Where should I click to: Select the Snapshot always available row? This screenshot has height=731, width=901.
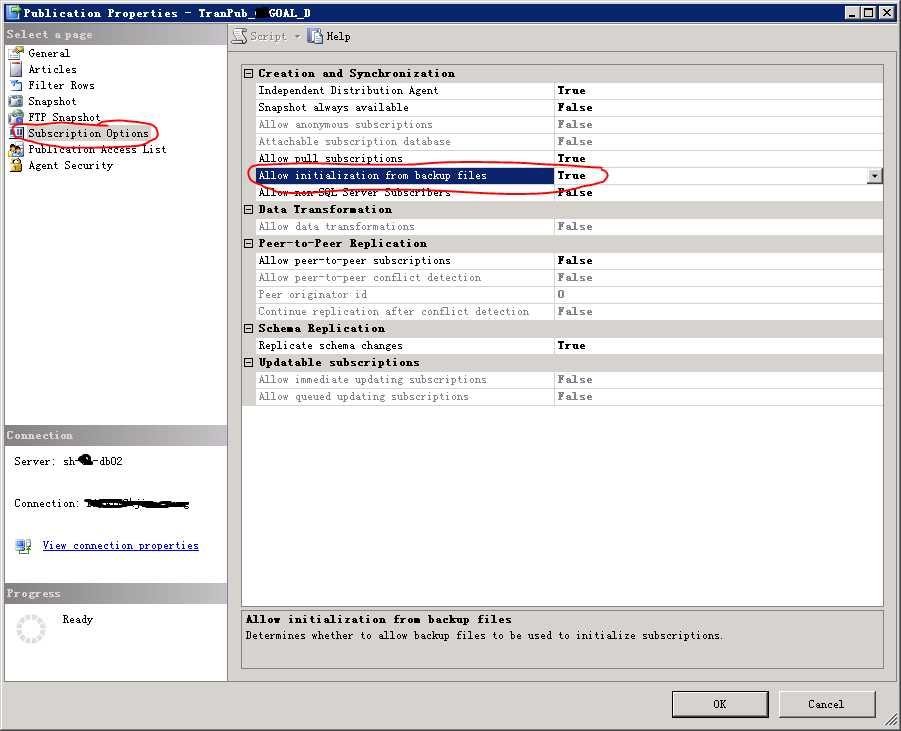click(569, 107)
